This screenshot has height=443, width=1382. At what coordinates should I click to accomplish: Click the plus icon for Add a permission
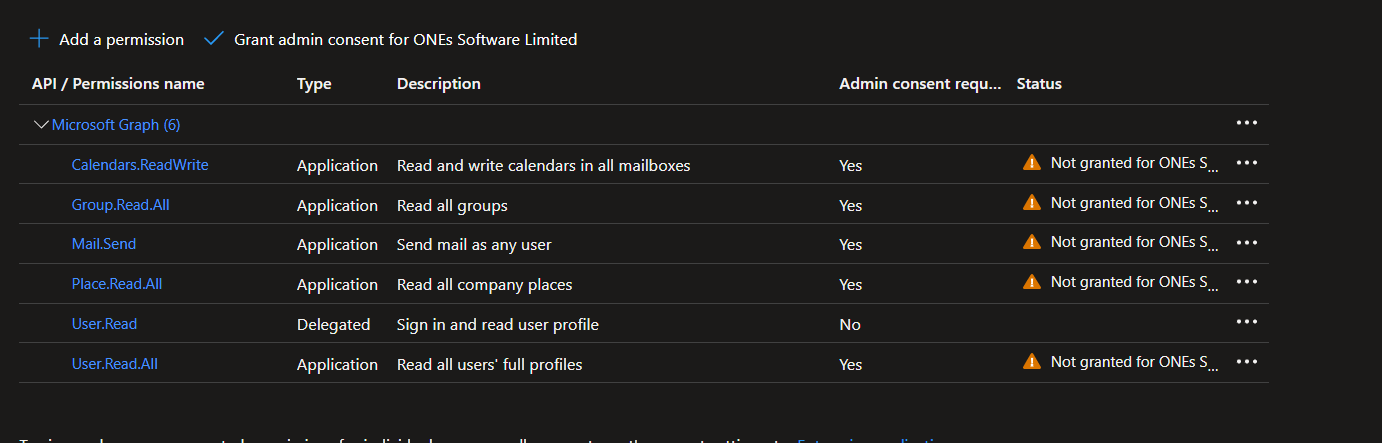pos(39,39)
